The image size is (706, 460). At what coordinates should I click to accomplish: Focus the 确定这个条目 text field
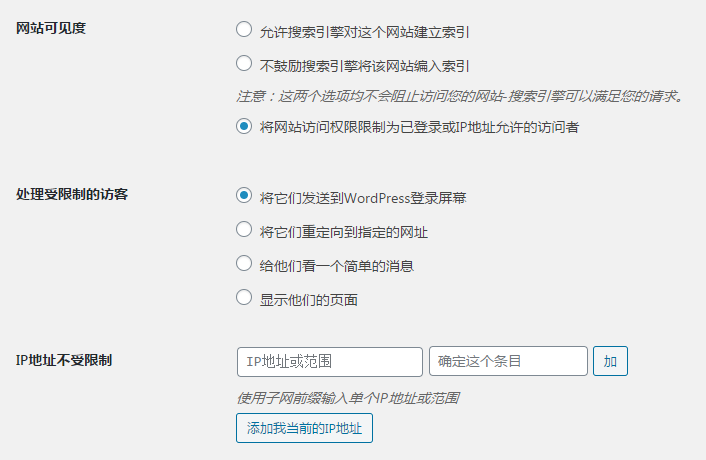coord(508,361)
